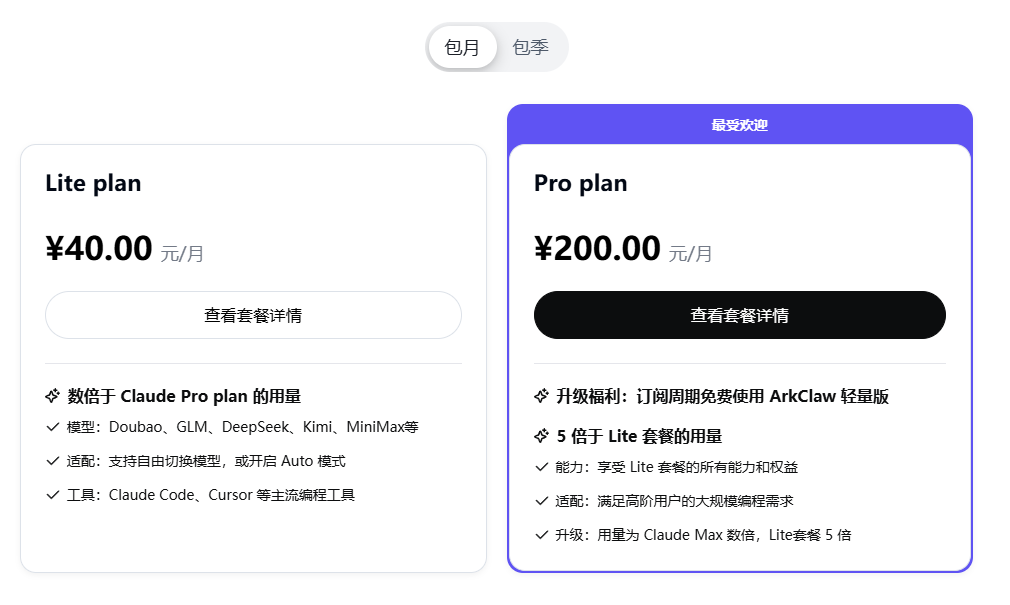
Task: Click 查看套餐详情 button under Lite plan
Action: (253, 315)
